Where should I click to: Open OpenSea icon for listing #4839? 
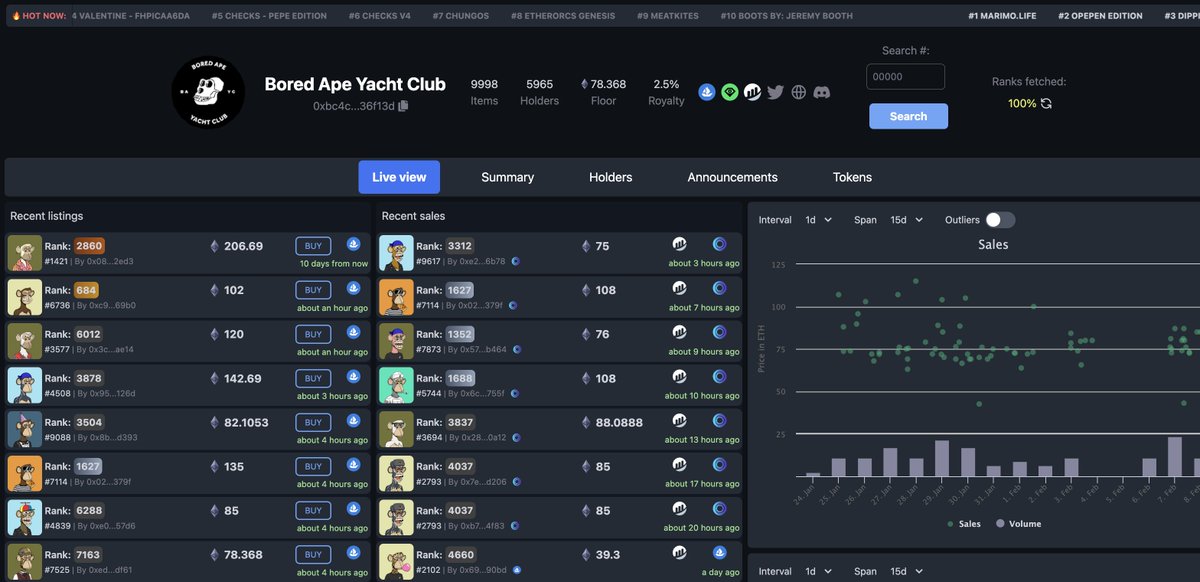353,508
